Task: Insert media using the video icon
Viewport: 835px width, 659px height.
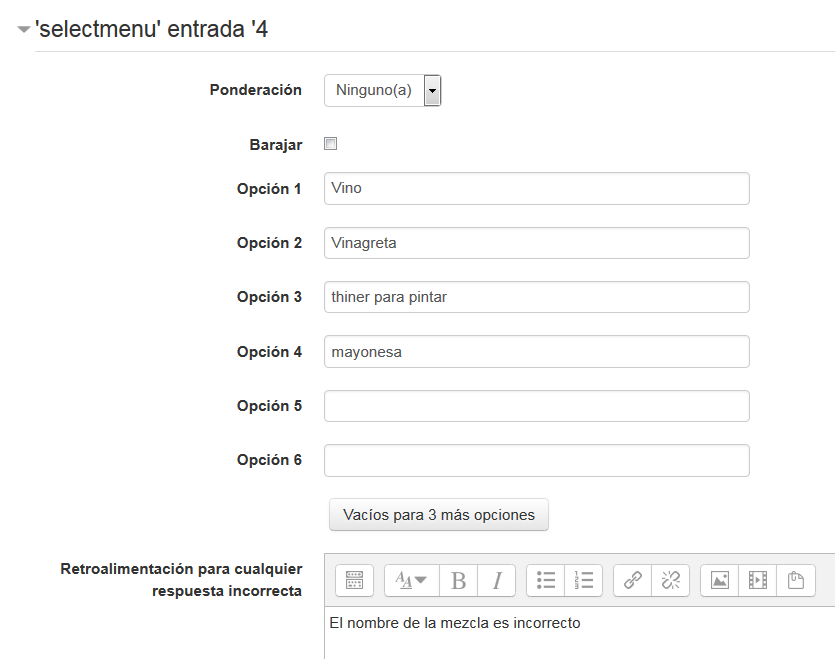Action: click(x=758, y=580)
